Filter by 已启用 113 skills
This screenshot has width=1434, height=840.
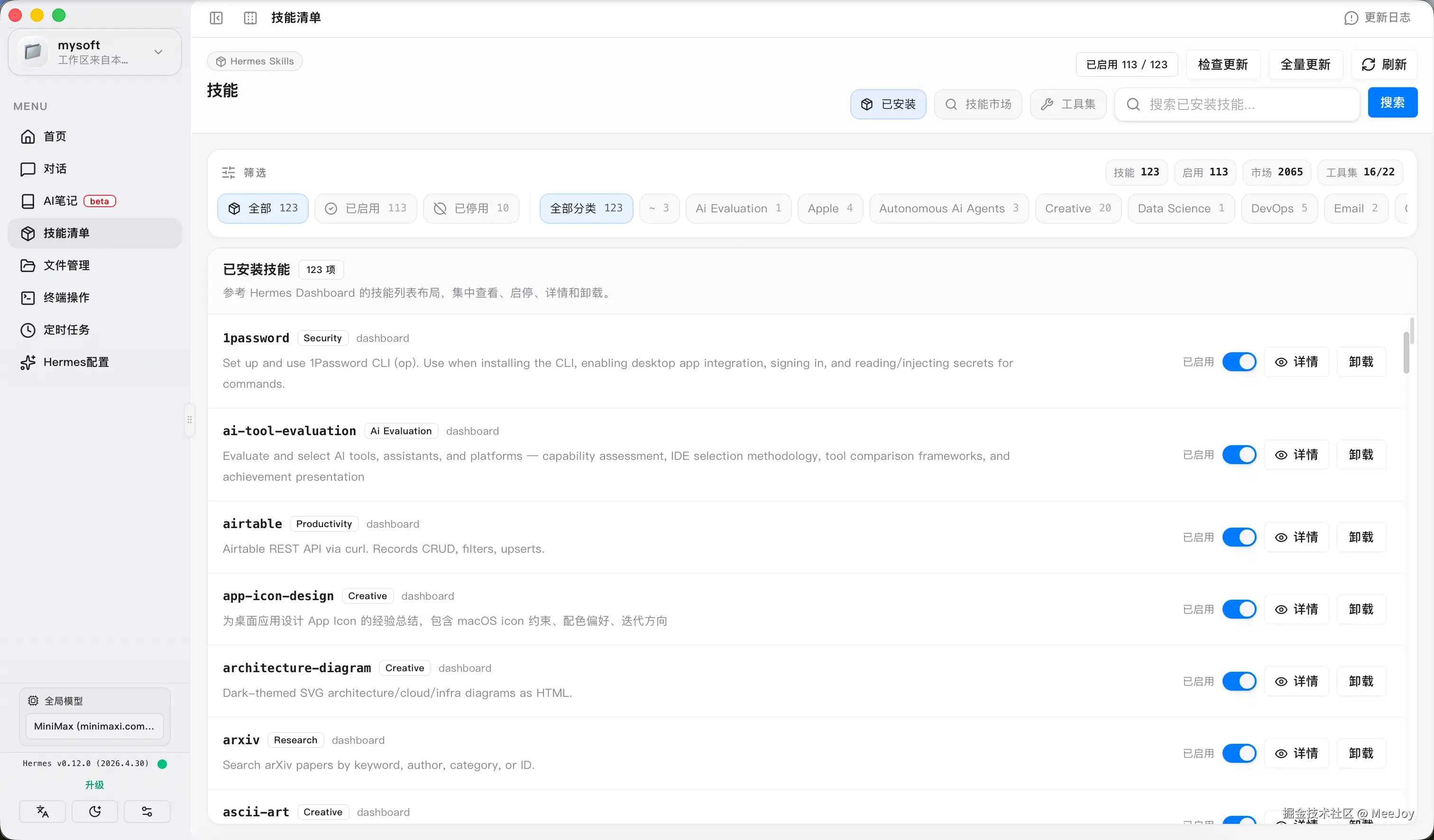pos(366,208)
